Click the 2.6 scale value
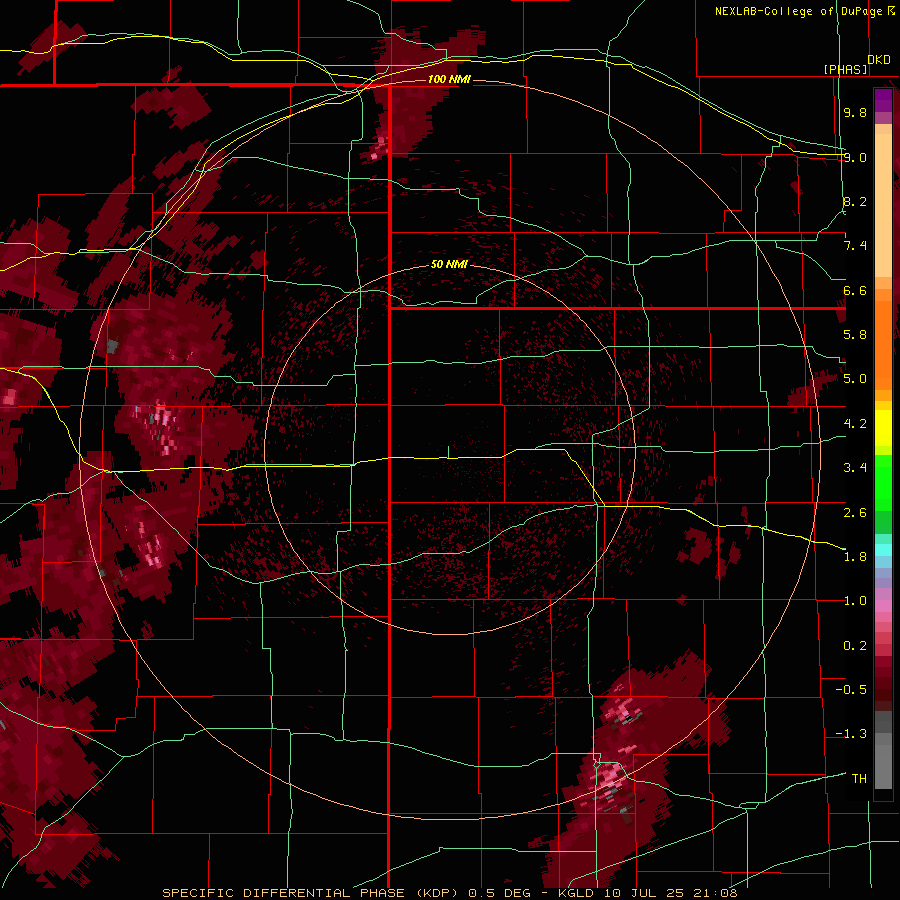Screen dimensions: 900x900 [x=855, y=512]
